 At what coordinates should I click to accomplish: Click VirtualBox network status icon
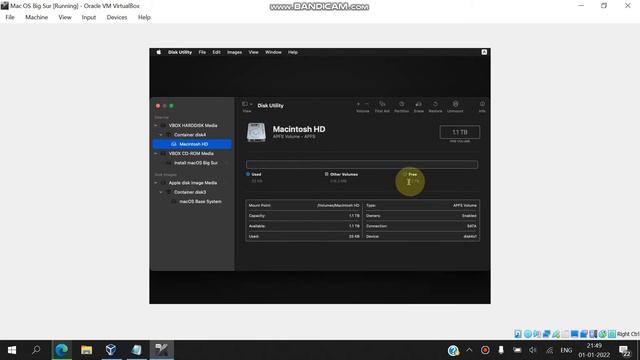pos(546,334)
